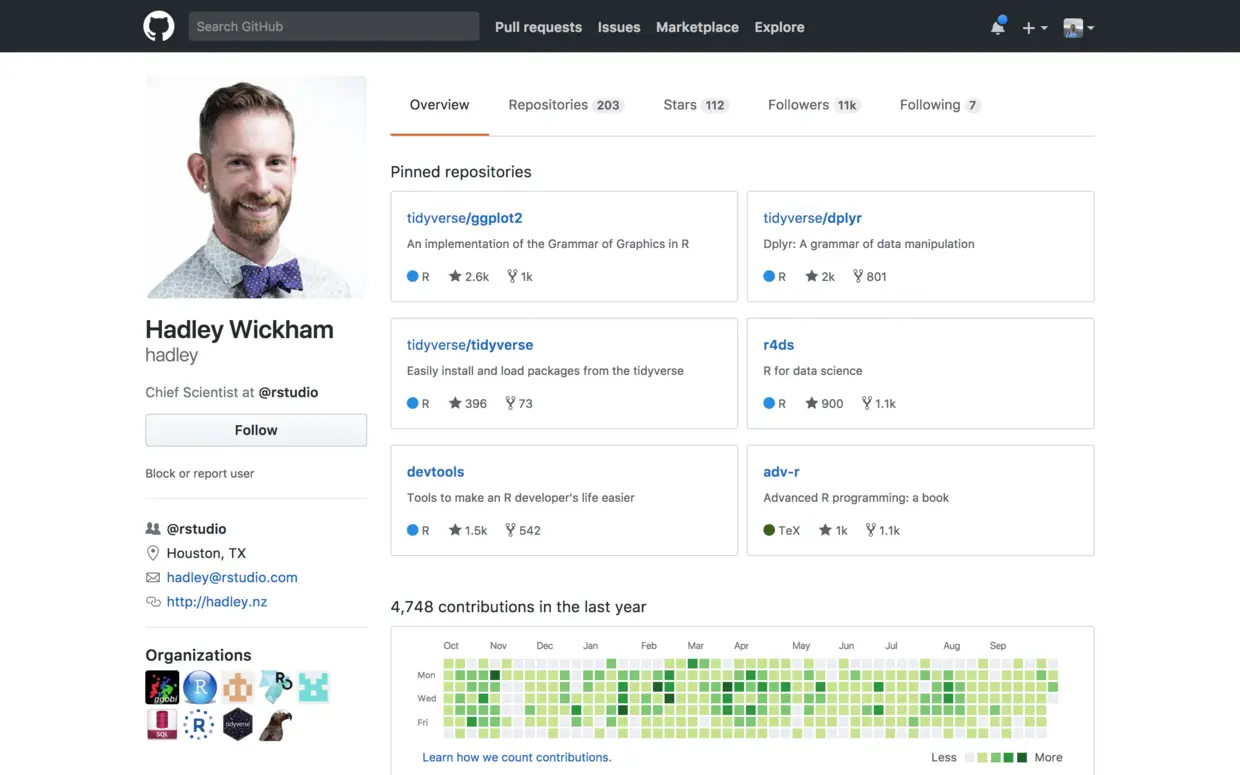Open the tidyverse/dplyr repository link

click(812, 218)
